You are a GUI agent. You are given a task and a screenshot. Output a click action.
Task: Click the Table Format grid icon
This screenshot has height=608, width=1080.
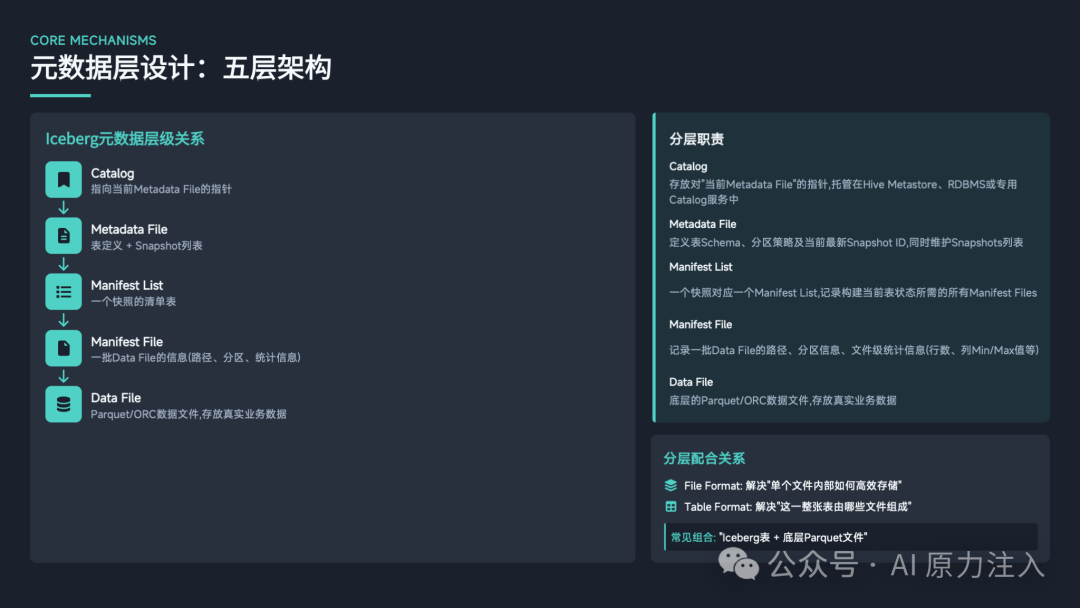point(671,507)
